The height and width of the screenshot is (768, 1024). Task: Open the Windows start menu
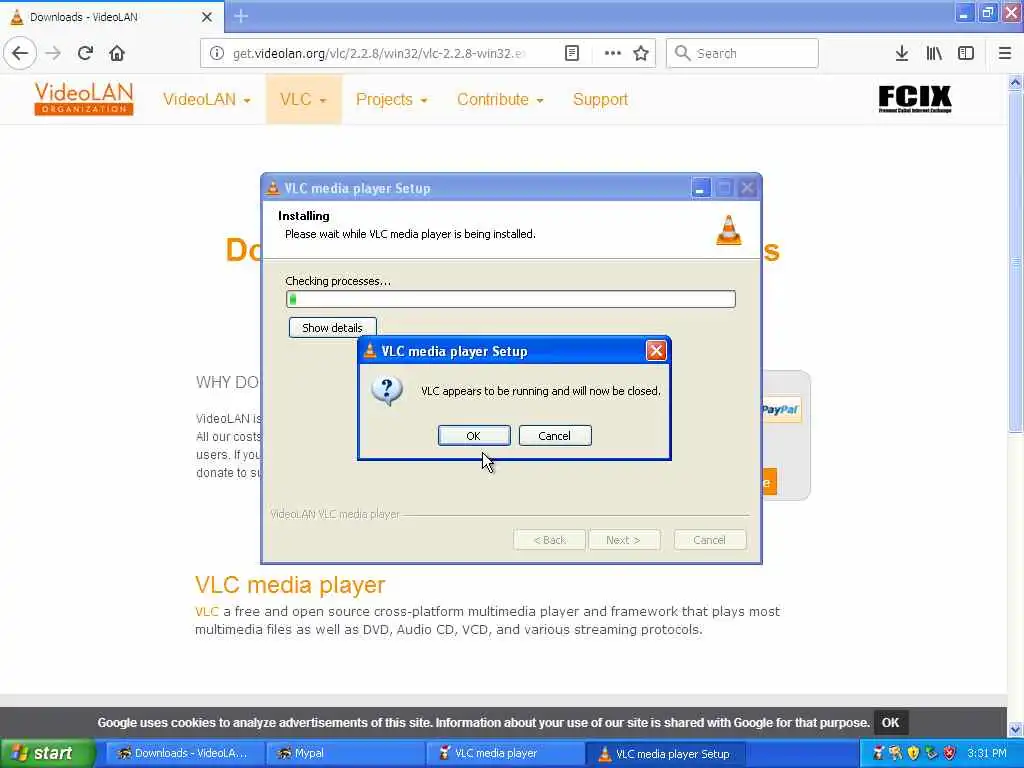pos(47,754)
